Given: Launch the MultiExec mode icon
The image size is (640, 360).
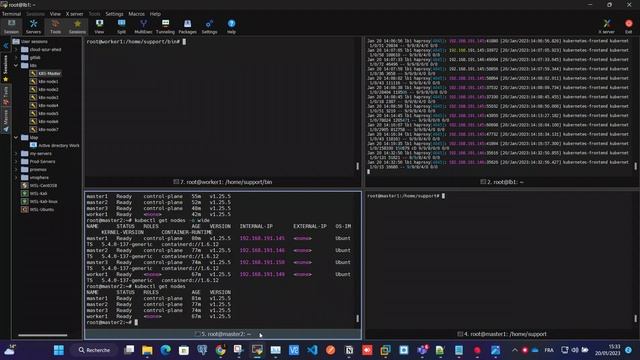Looking at the screenshot, I should point(143,26).
